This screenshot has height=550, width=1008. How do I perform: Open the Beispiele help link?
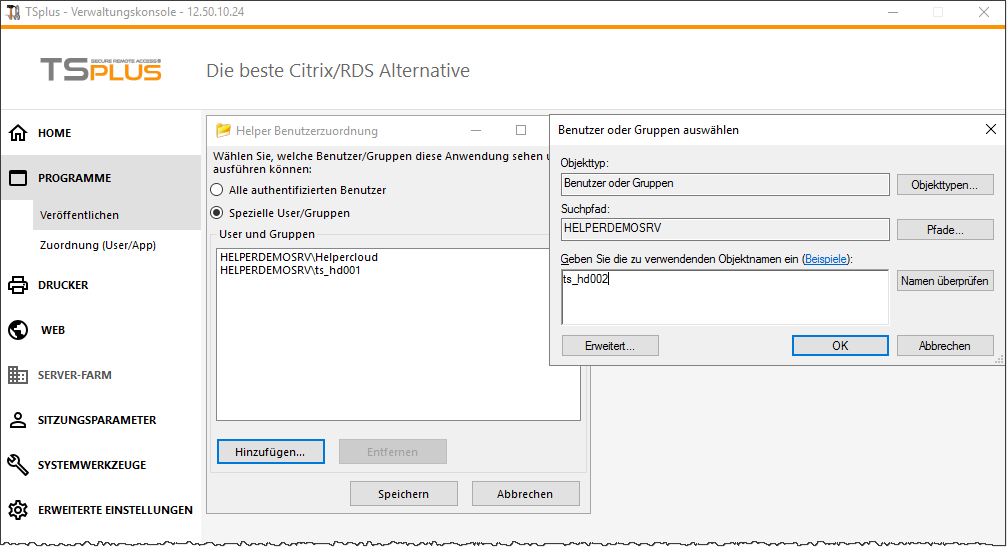pyautogui.click(x=826, y=259)
